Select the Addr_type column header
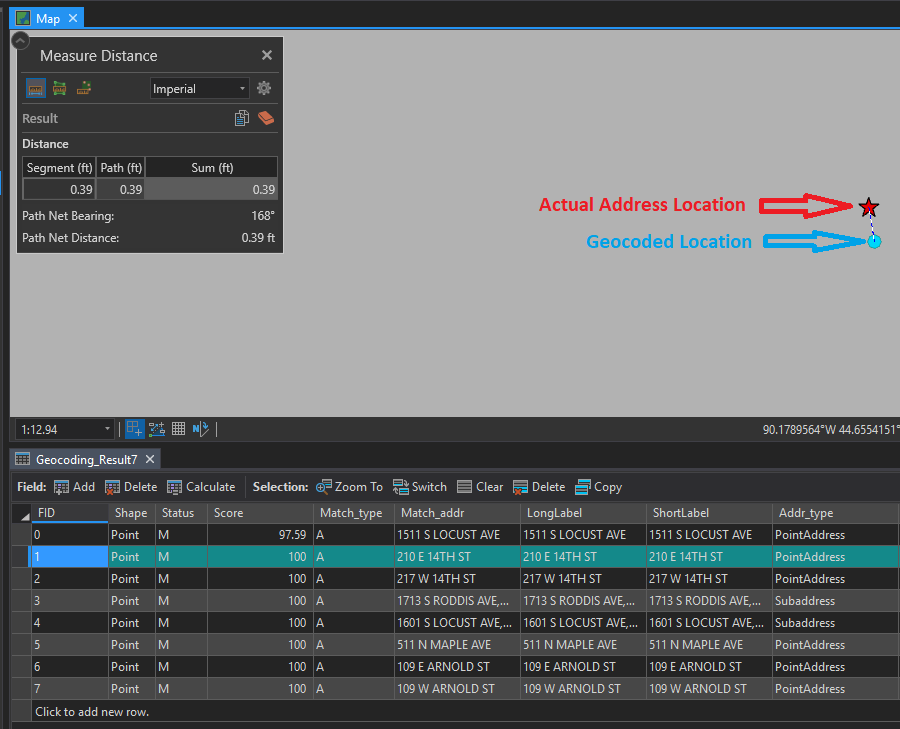 835,513
